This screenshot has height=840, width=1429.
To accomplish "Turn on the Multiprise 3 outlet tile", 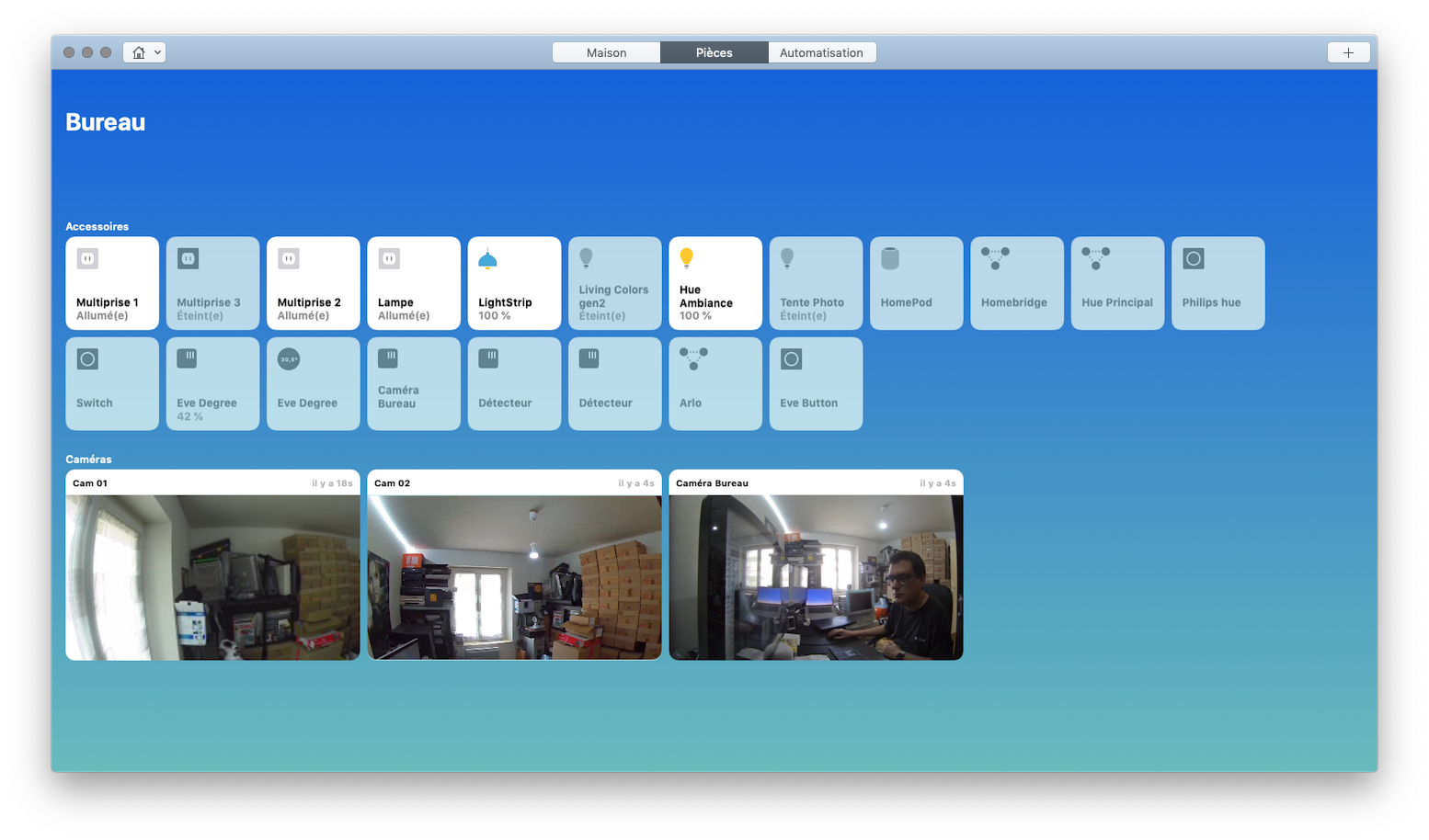I will 212,283.
